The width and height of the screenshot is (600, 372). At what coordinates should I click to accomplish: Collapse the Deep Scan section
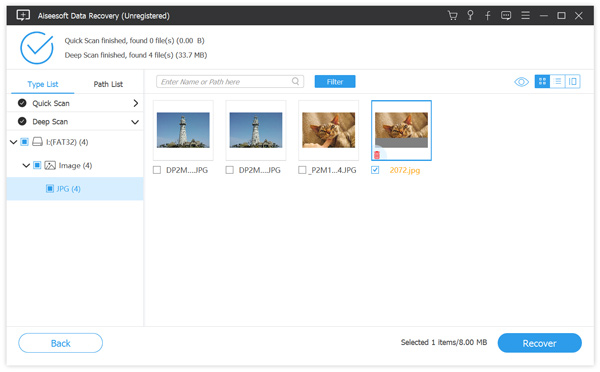click(135, 122)
